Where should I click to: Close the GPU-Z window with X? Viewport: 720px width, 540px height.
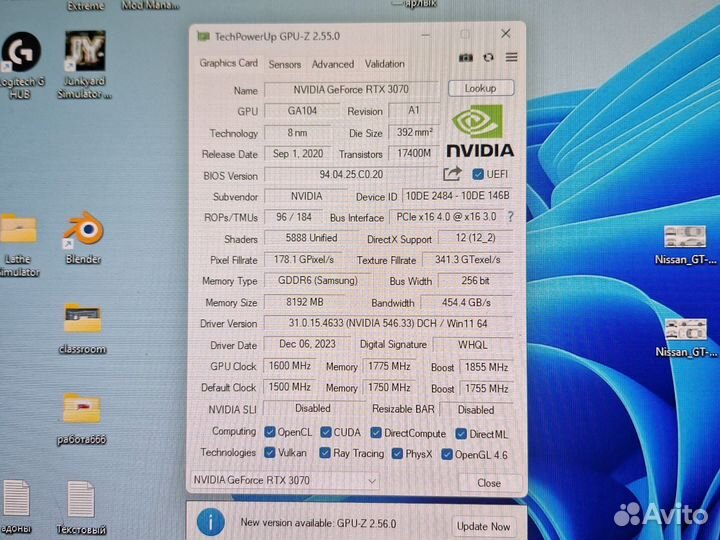click(506, 34)
